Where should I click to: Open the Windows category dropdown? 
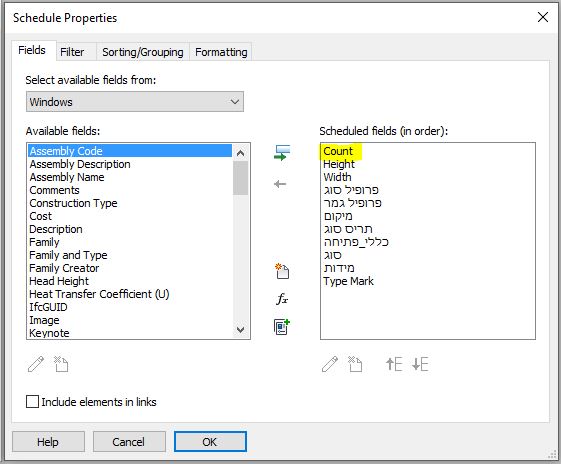tap(135, 102)
